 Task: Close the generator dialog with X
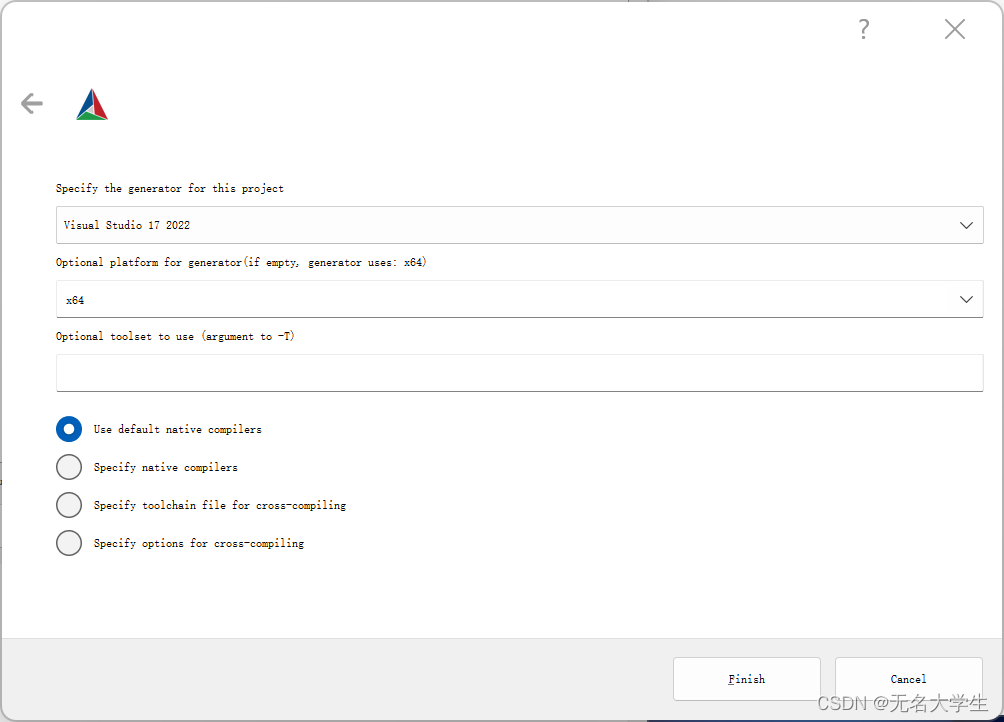[x=955, y=29]
